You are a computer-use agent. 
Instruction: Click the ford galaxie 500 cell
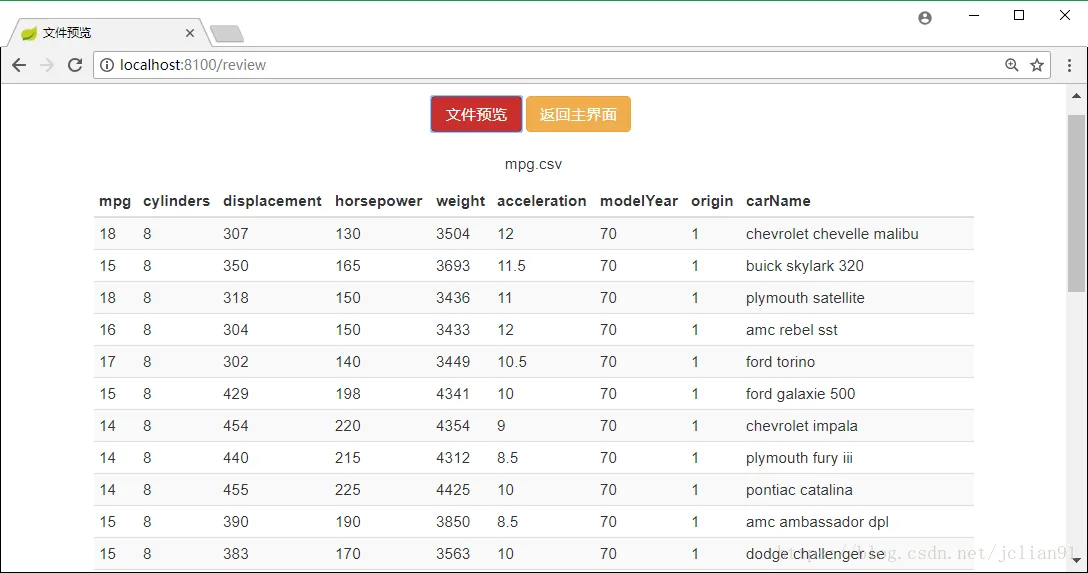(801, 393)
